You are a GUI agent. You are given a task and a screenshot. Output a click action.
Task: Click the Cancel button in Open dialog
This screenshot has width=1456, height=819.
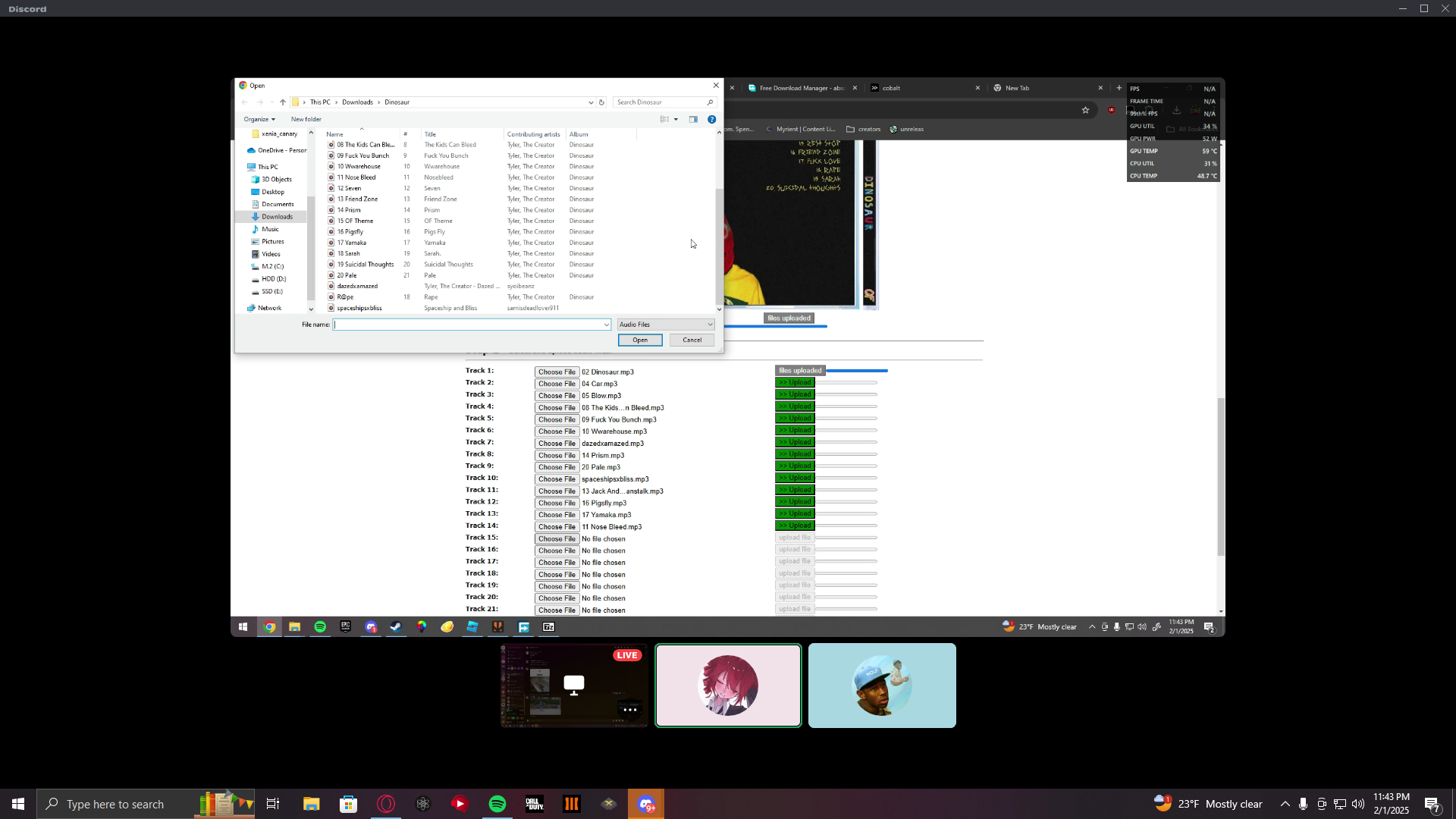692,340
